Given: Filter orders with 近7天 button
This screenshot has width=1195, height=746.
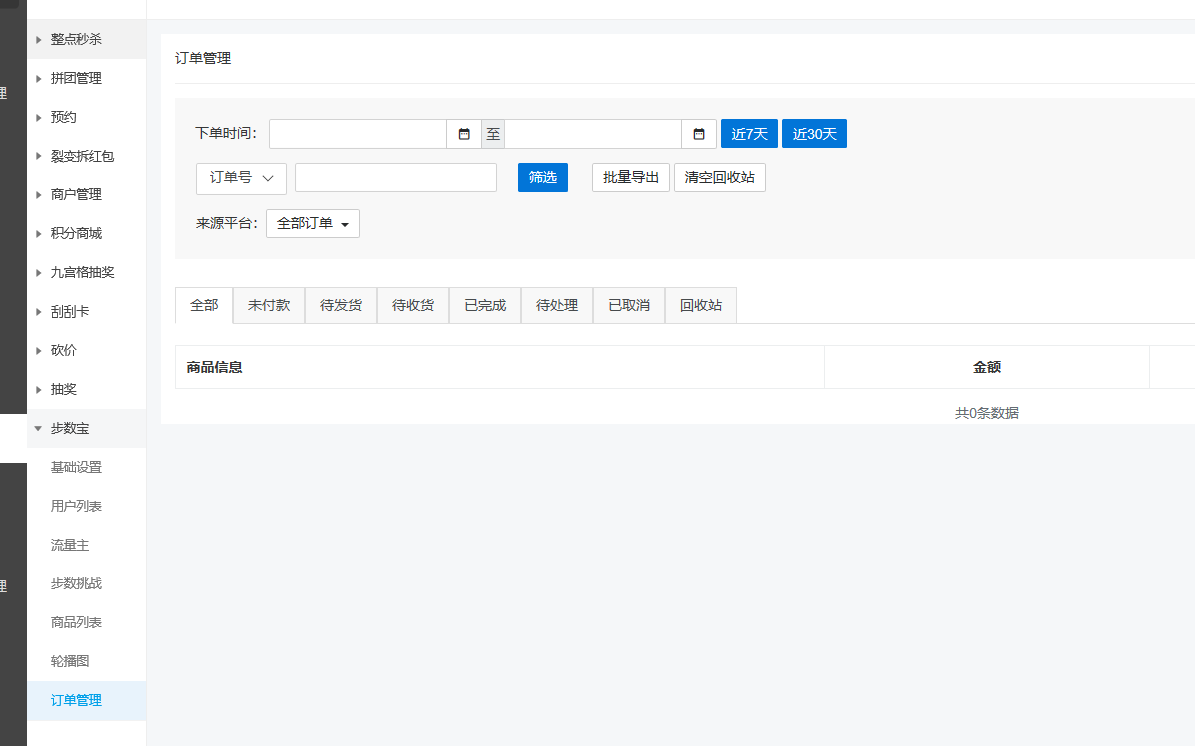Looking at the screenshot, I should coord(749,134).
